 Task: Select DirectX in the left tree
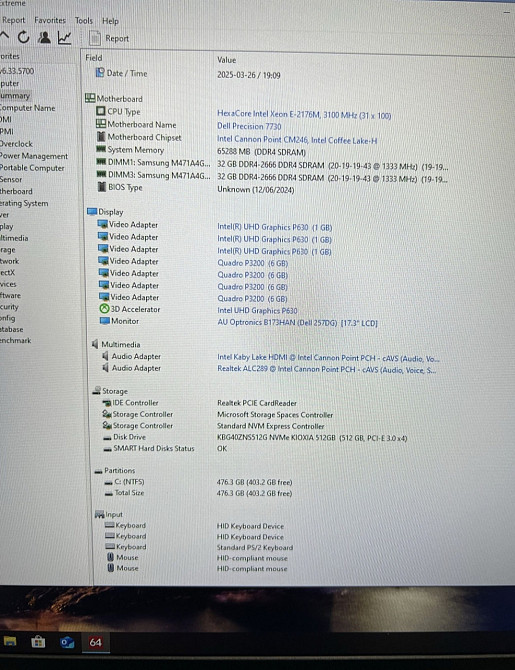(x=8, y=273)
